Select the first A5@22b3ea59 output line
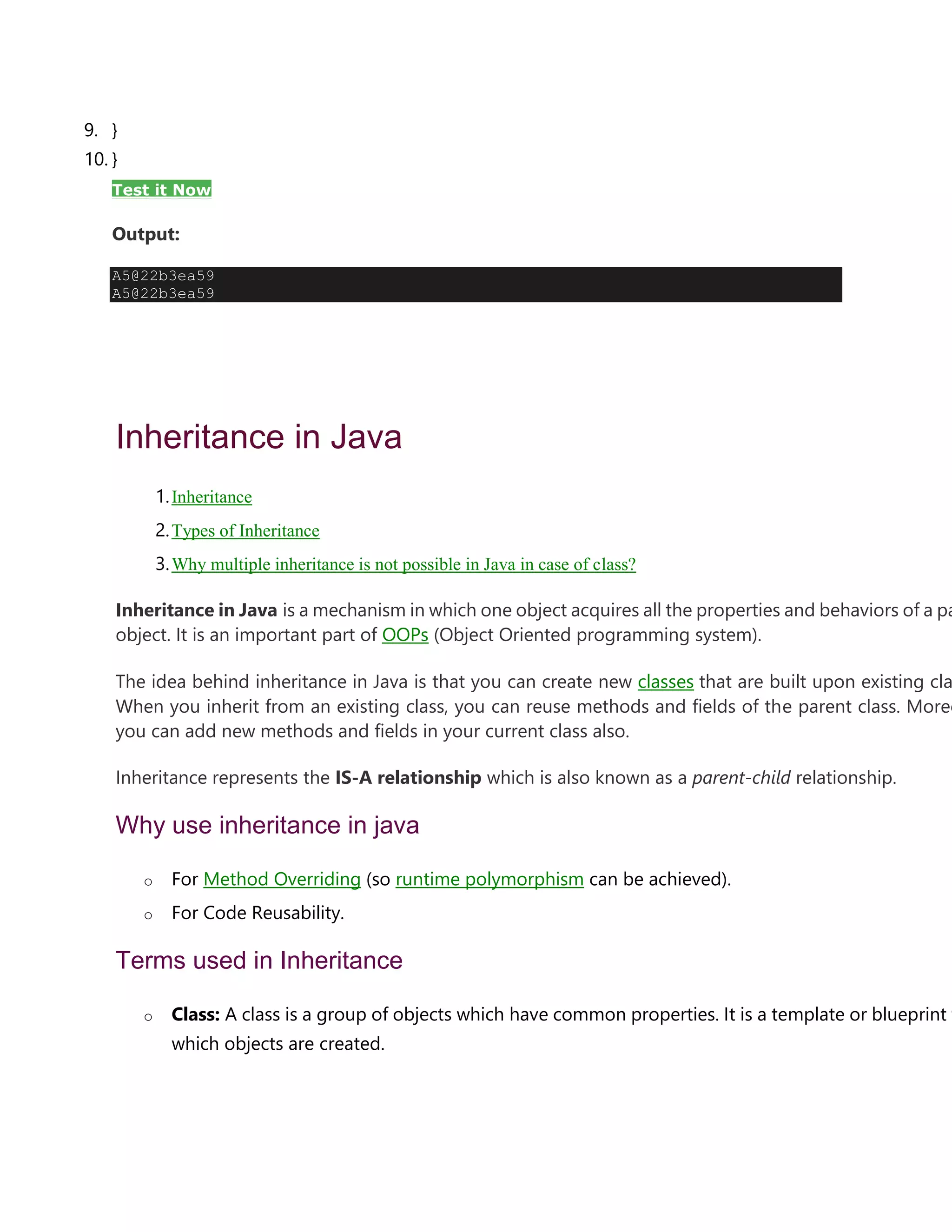This screenshot has height=1232, width=952. click(163, 276)
